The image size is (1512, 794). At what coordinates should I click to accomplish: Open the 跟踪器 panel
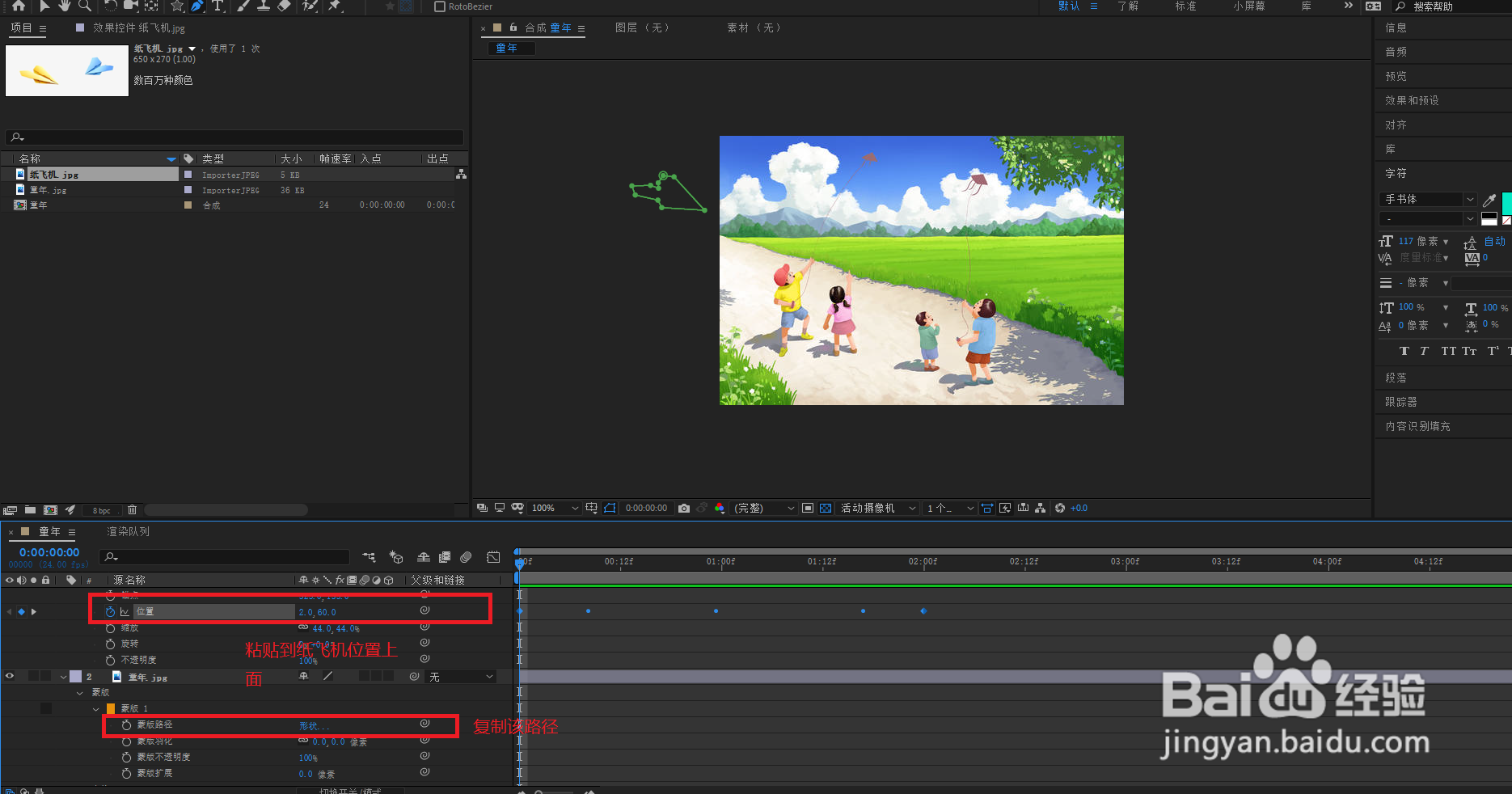[1401, 401]
